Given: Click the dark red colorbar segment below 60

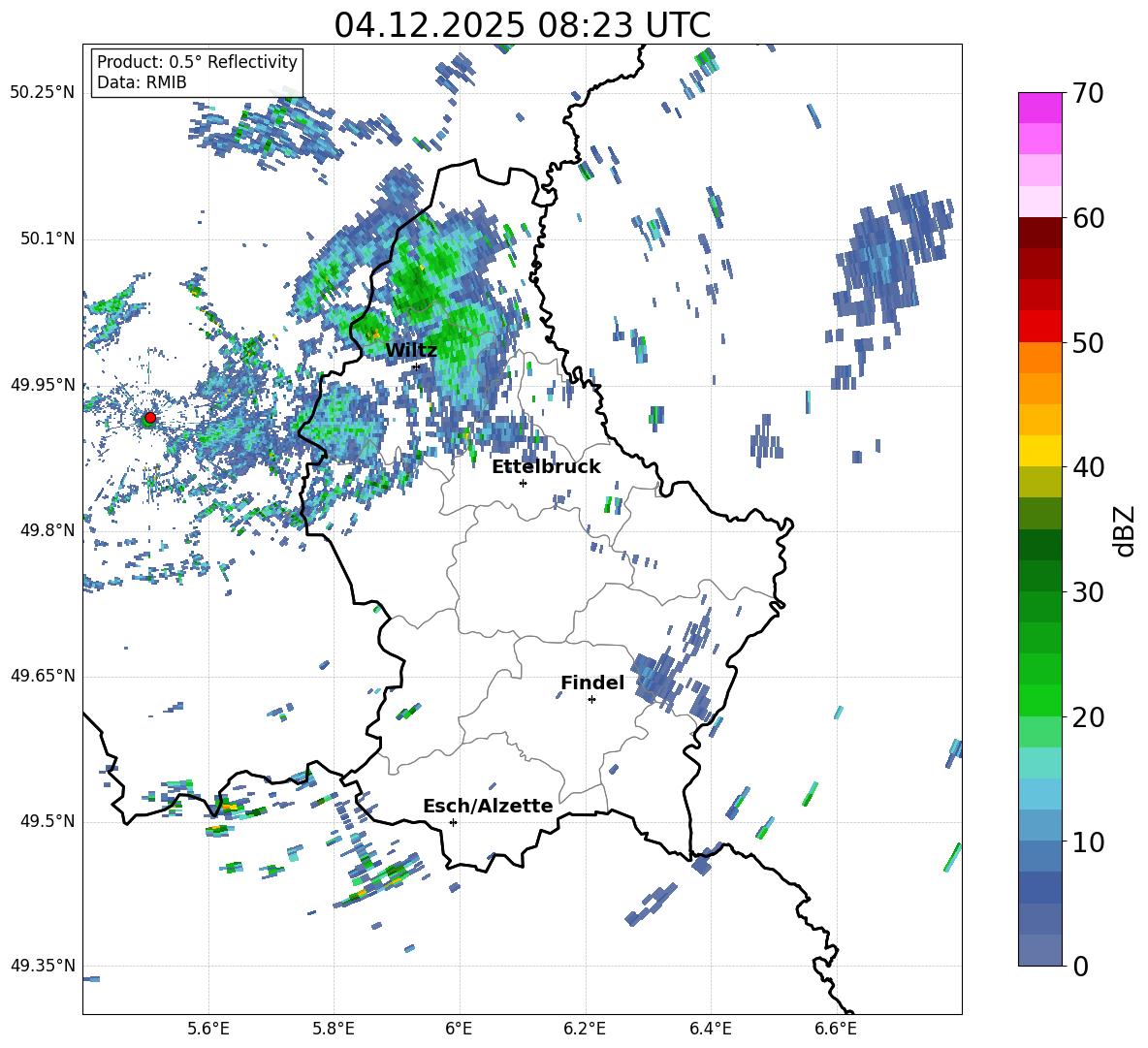Looking at the screenshot, I should pos(1039,233).
